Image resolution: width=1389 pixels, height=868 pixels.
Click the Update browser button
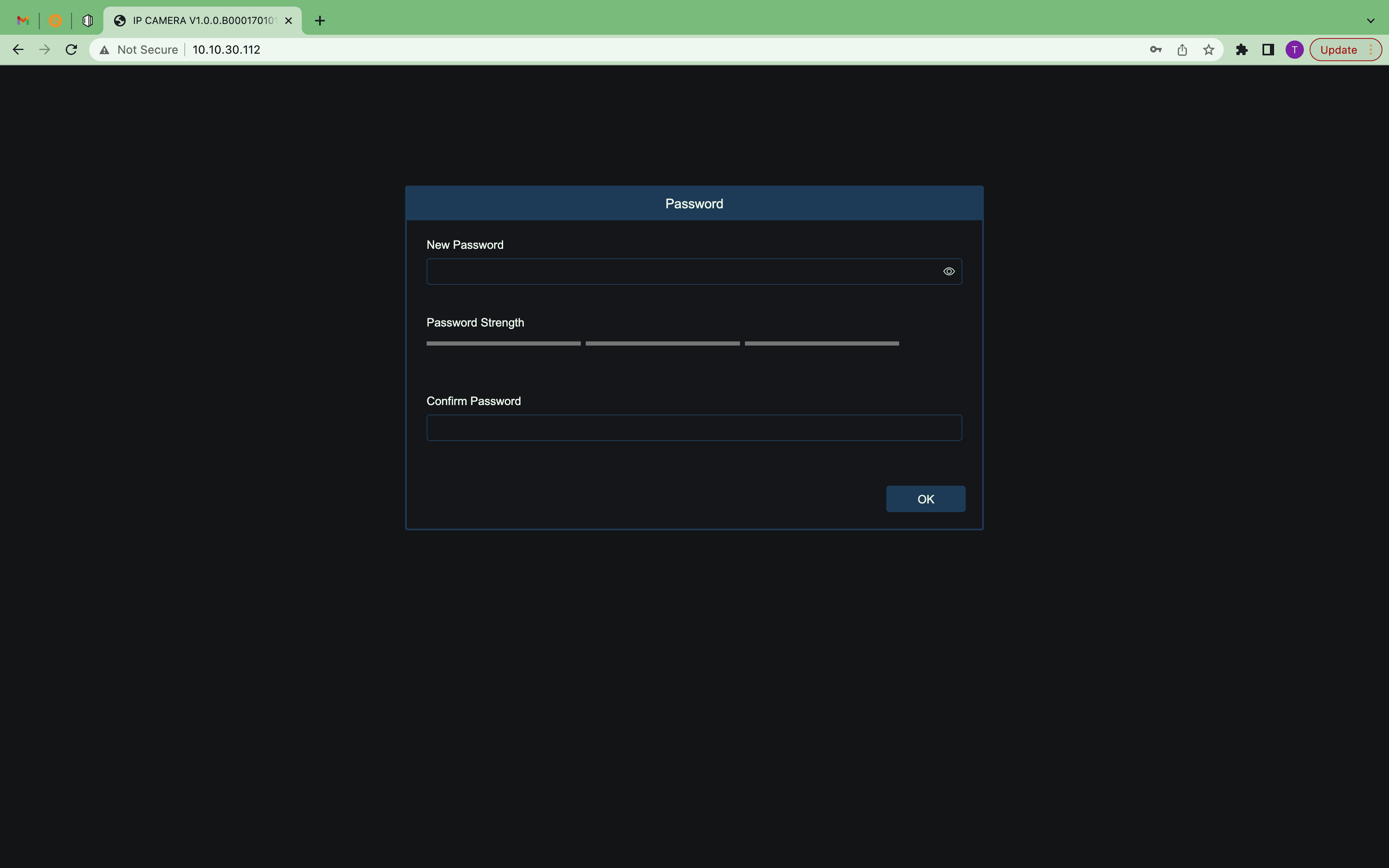(1338, 50)
